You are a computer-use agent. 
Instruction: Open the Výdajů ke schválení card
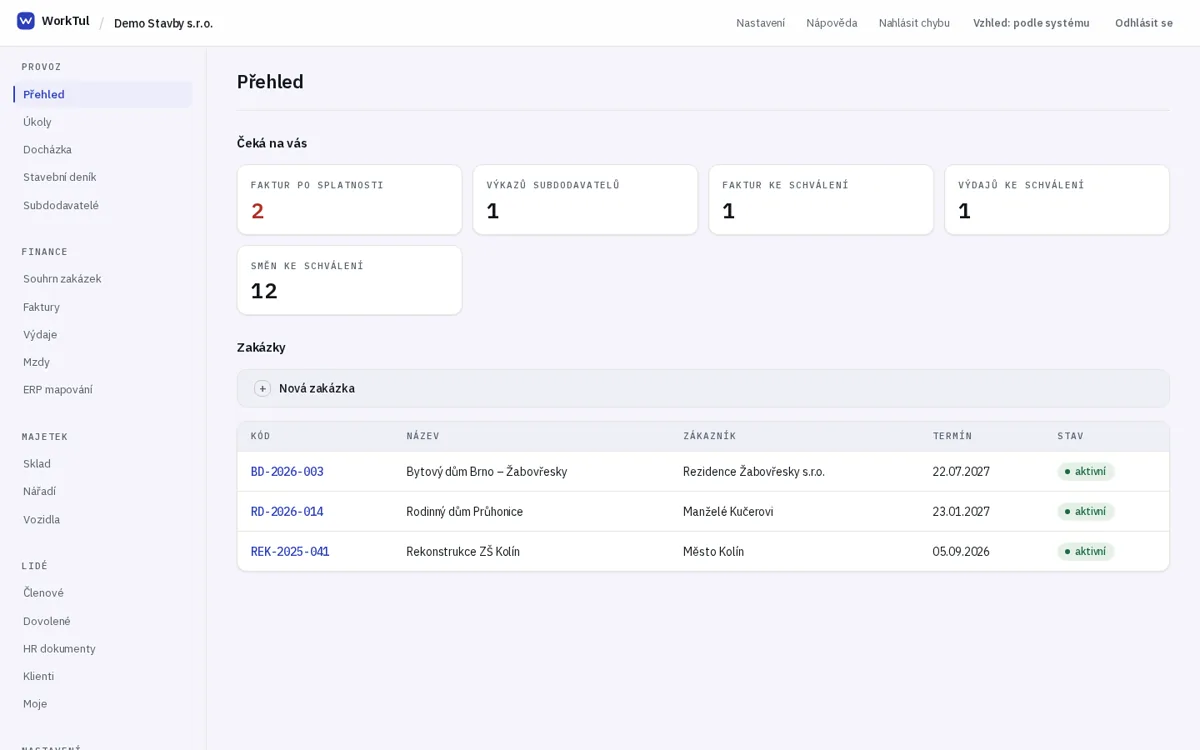pos(1057,200)
